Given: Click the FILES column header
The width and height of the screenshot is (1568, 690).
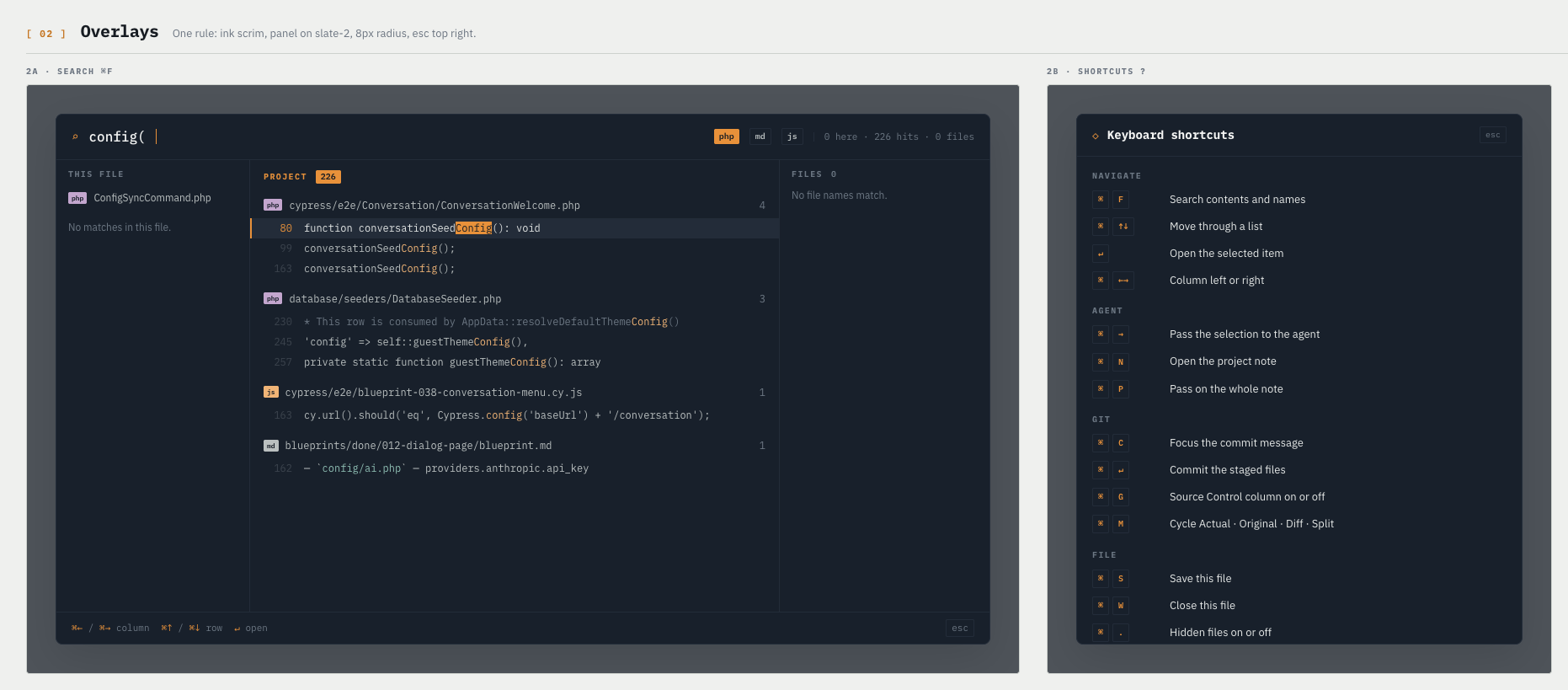Looking at the screenshot, I should (806, 174).
